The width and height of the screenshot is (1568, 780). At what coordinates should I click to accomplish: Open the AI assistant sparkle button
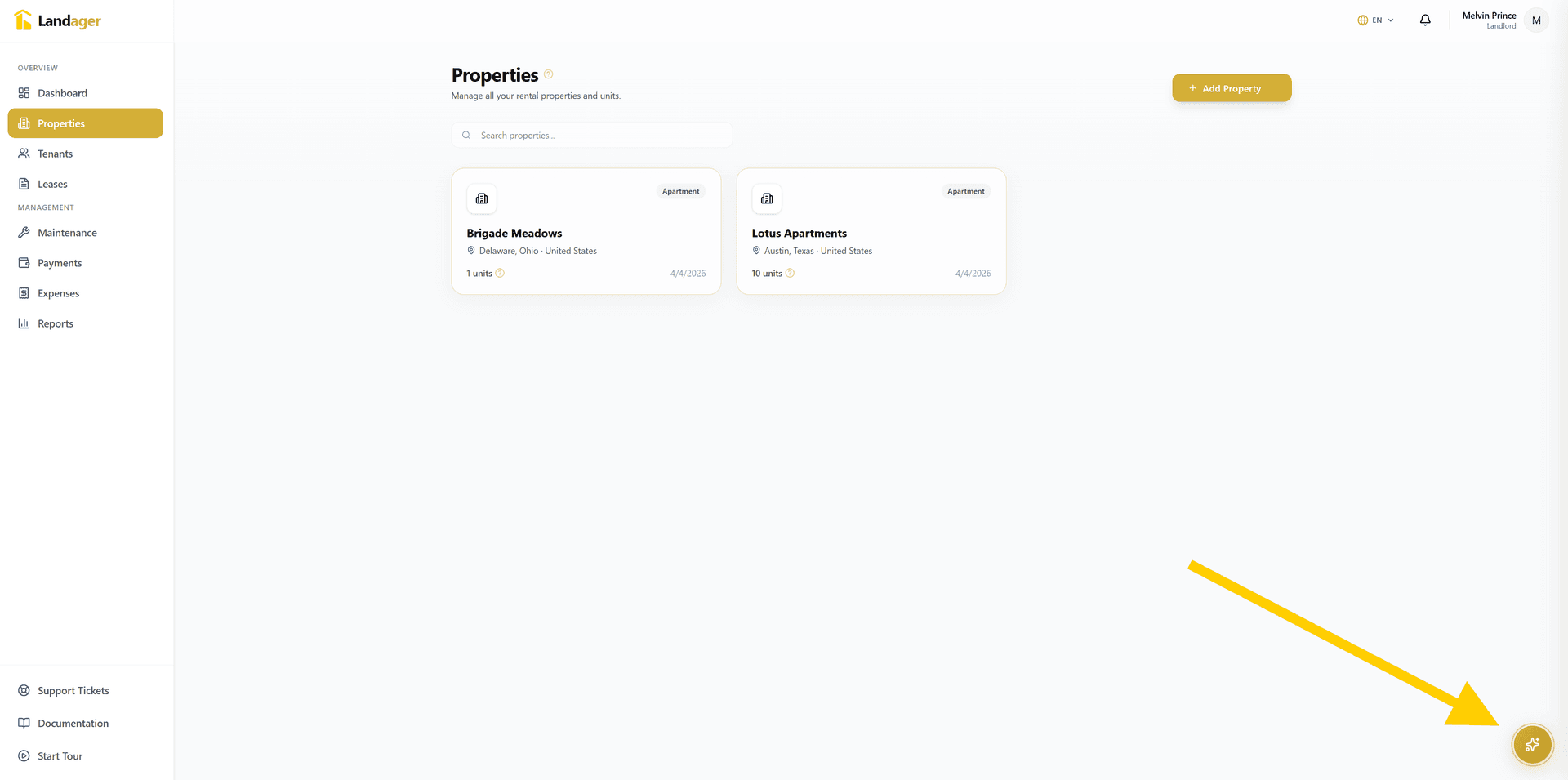[1532, 744]
